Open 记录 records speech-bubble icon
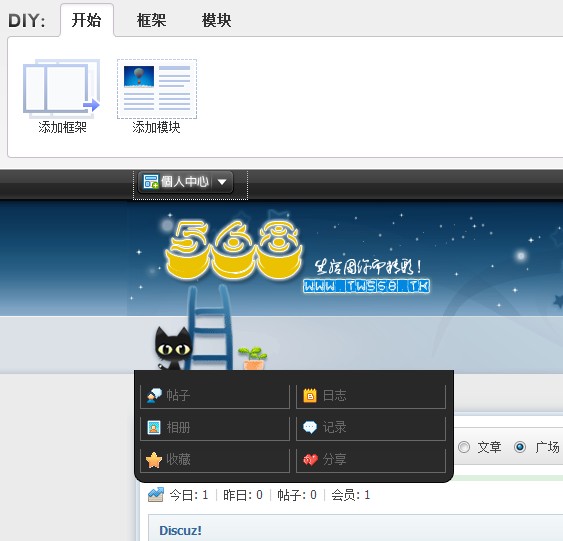 (x=310, y=427)
